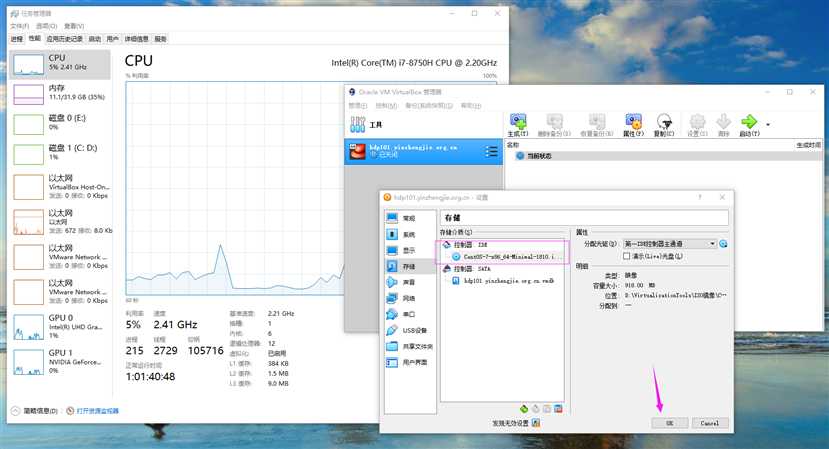
Task: Open the list menu icon on hdp101 VM entry
Action: click(491, 152)
